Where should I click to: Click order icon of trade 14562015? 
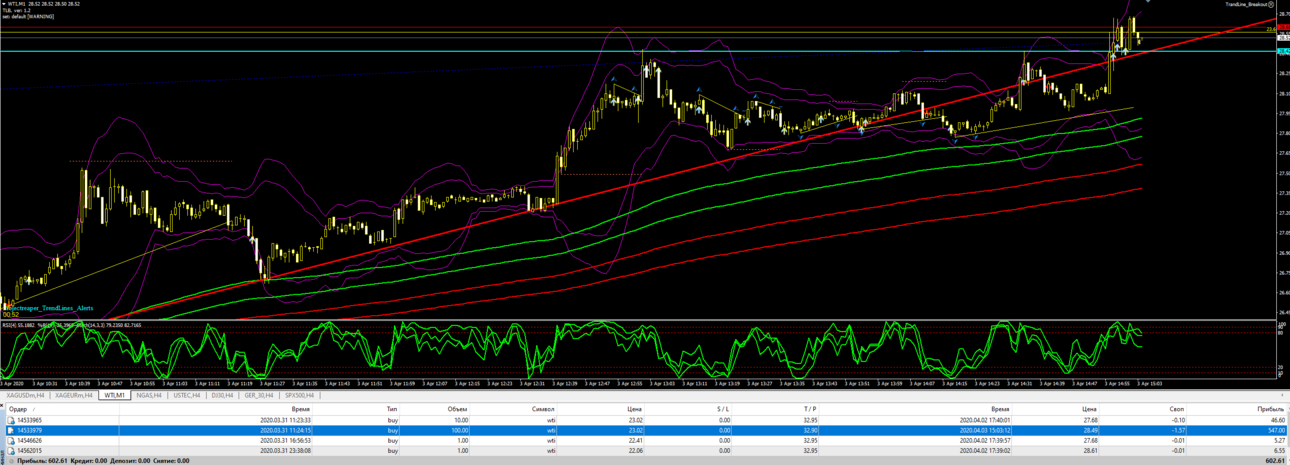click(x=11, y=451)
